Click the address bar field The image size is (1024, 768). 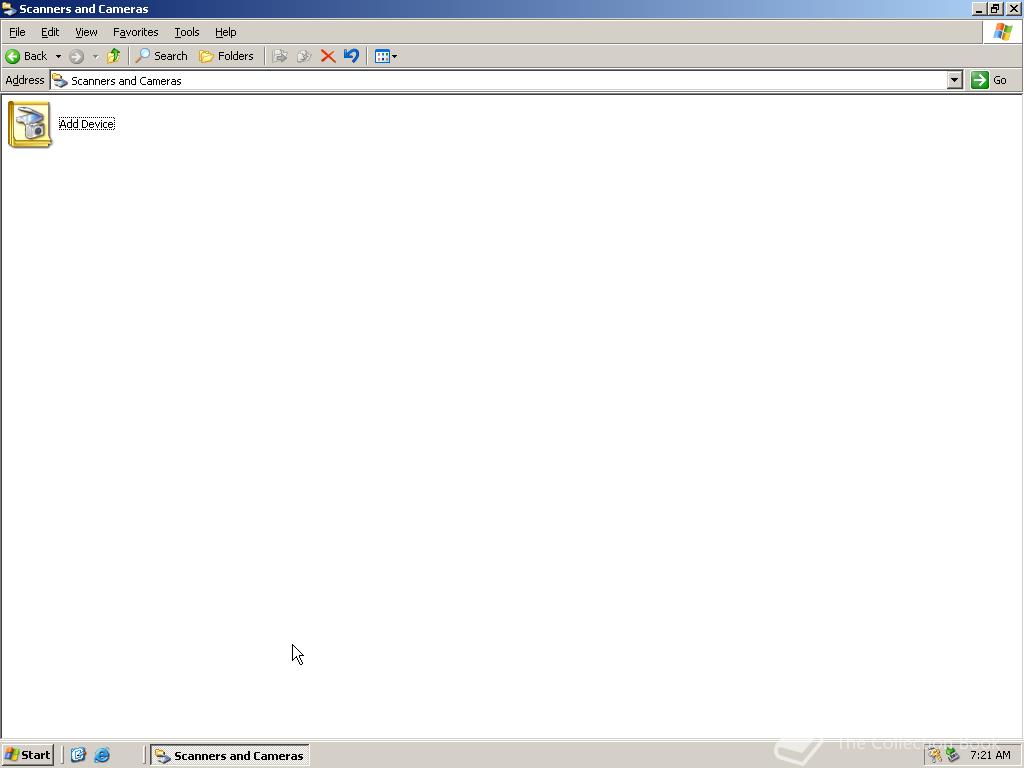click(x=500, y=80)
